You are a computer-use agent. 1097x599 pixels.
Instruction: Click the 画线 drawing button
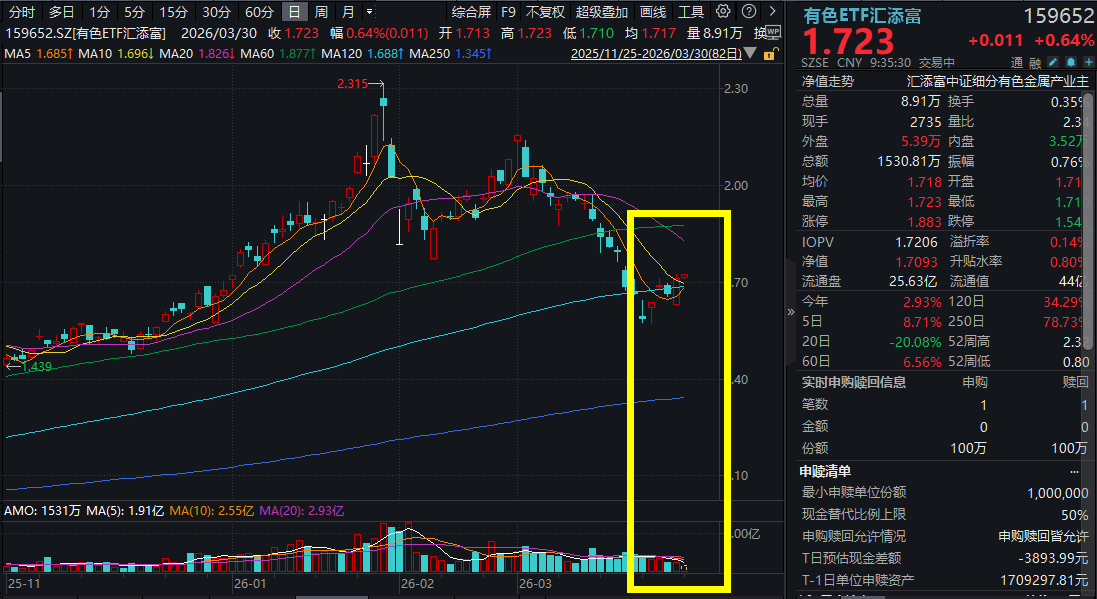coord(653,12)
